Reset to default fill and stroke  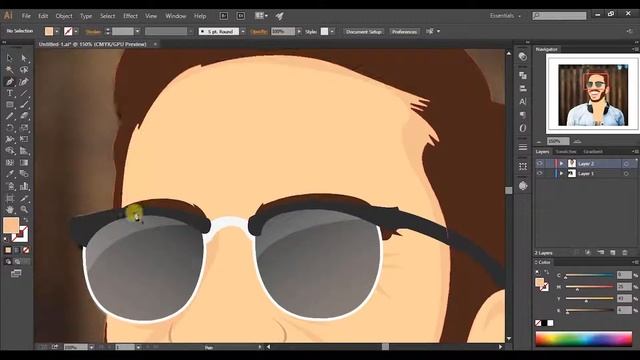pos(6,239)
